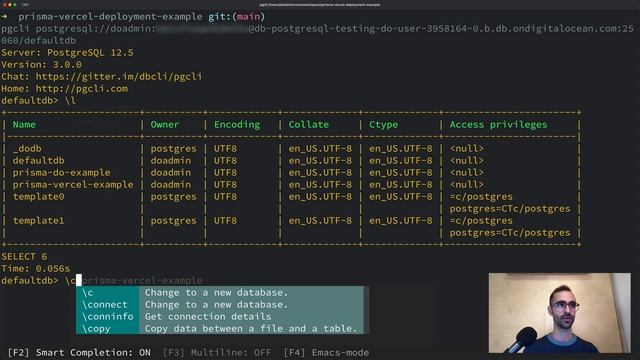640x360 pixels.
Task: Click the green window maximize button
Action: click(x=15, y=4)
